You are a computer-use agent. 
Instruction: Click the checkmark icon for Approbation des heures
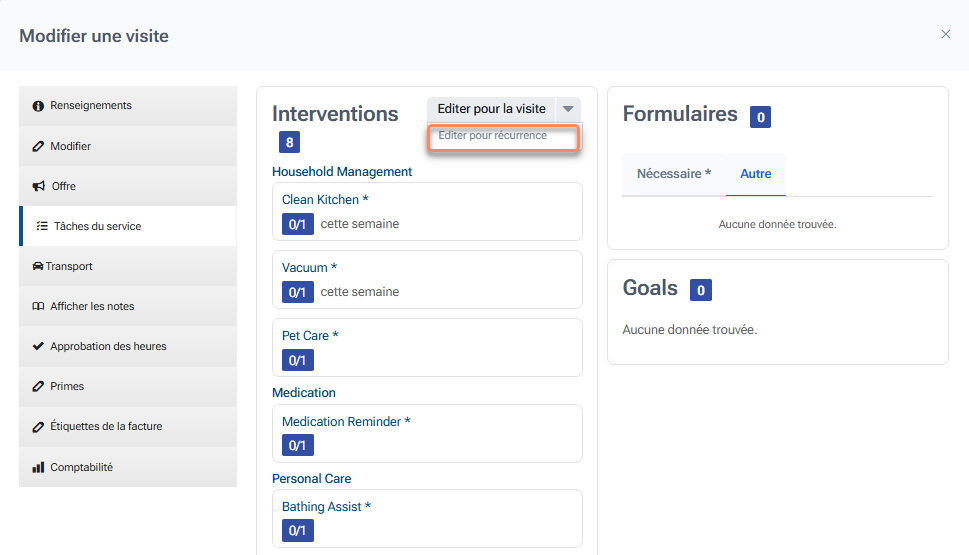coord(38,346)
